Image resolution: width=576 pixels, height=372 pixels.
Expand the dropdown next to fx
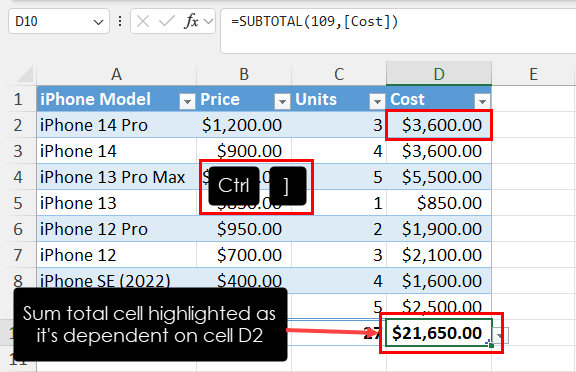coord(209,22)
